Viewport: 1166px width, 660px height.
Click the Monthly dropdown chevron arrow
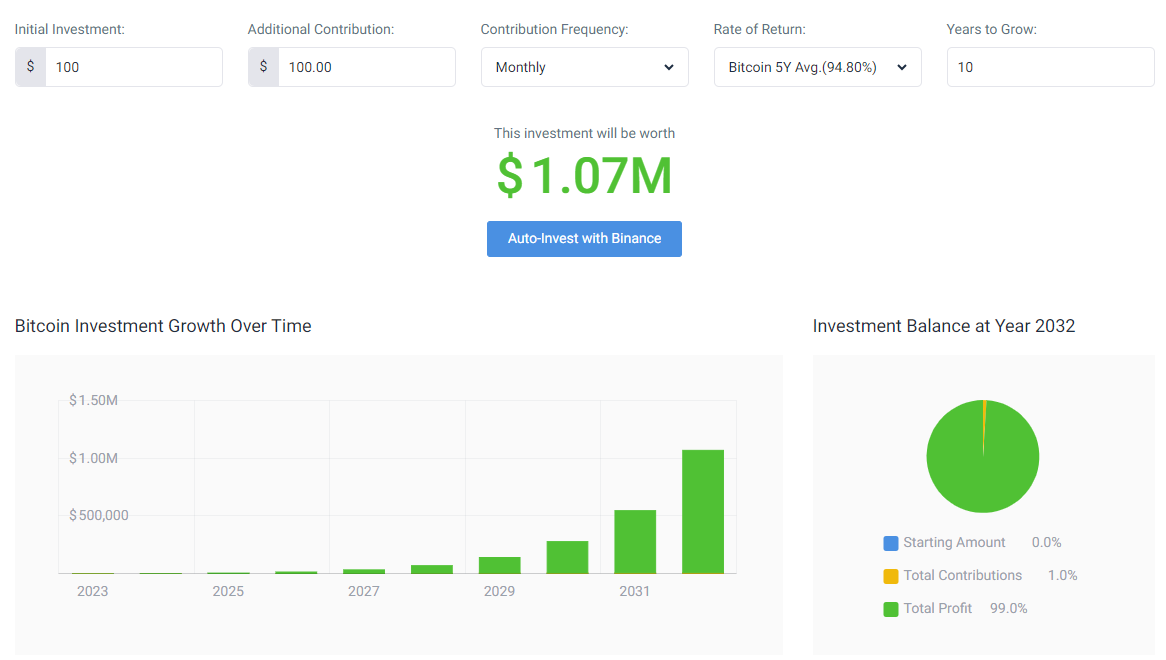click(x=669, y=68)
